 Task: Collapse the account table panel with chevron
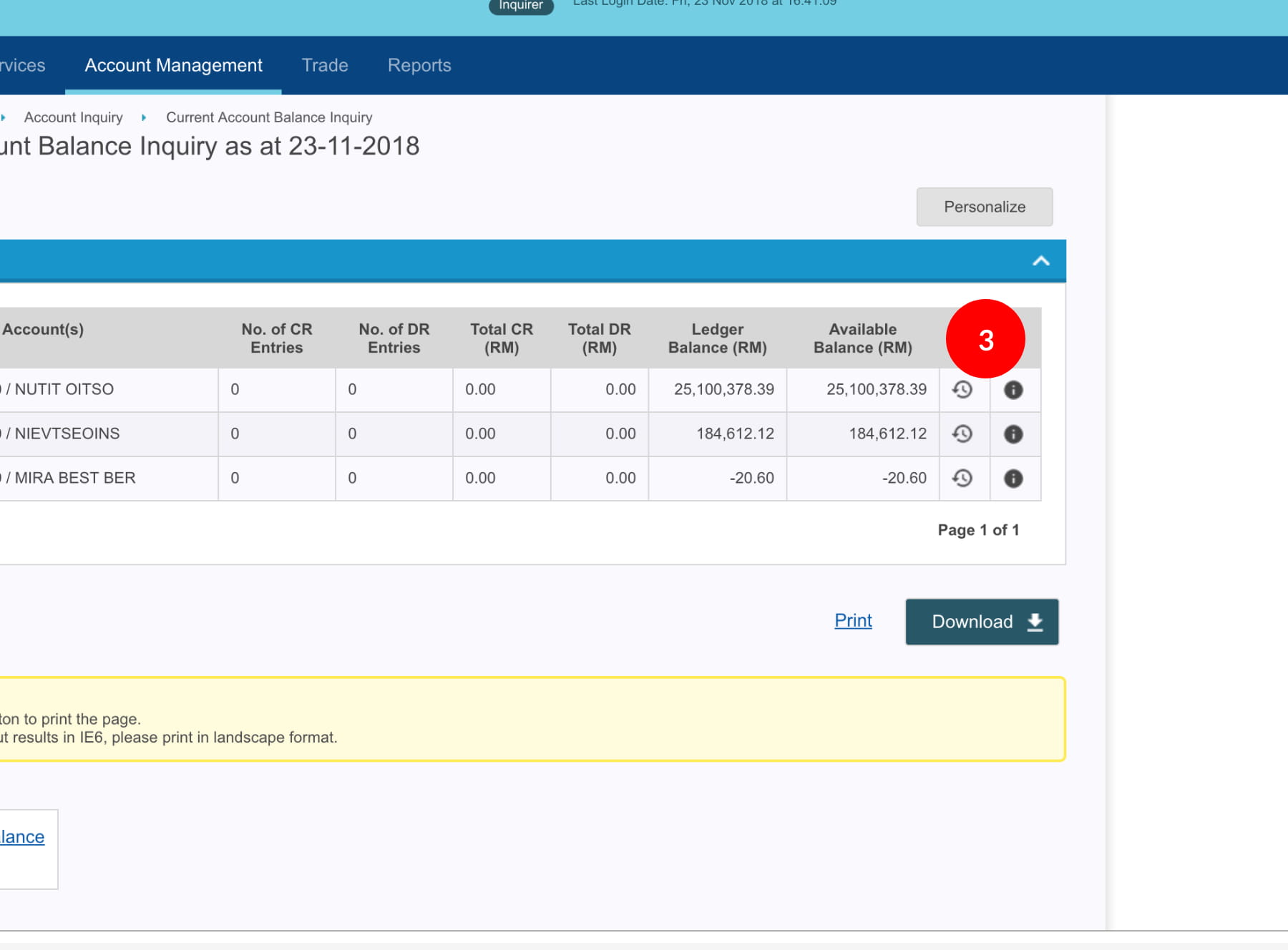[1040, 261]
